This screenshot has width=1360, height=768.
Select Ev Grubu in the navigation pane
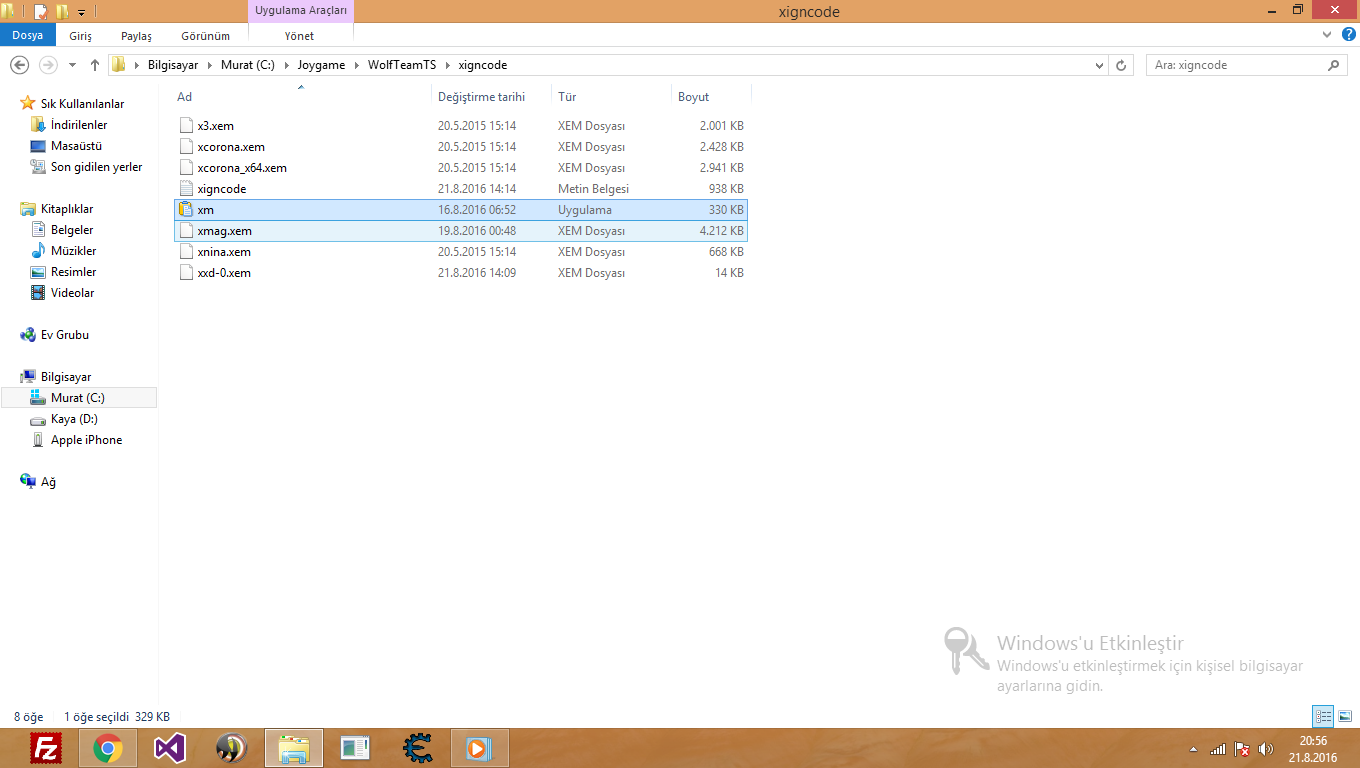pos(65,335)
